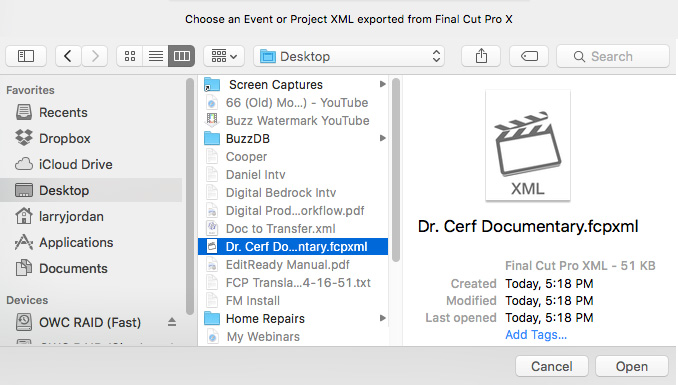Viewport: 678px width, 385px height.
Task: Click the Edit Tags toolbar icon
Action: (529, 56)
